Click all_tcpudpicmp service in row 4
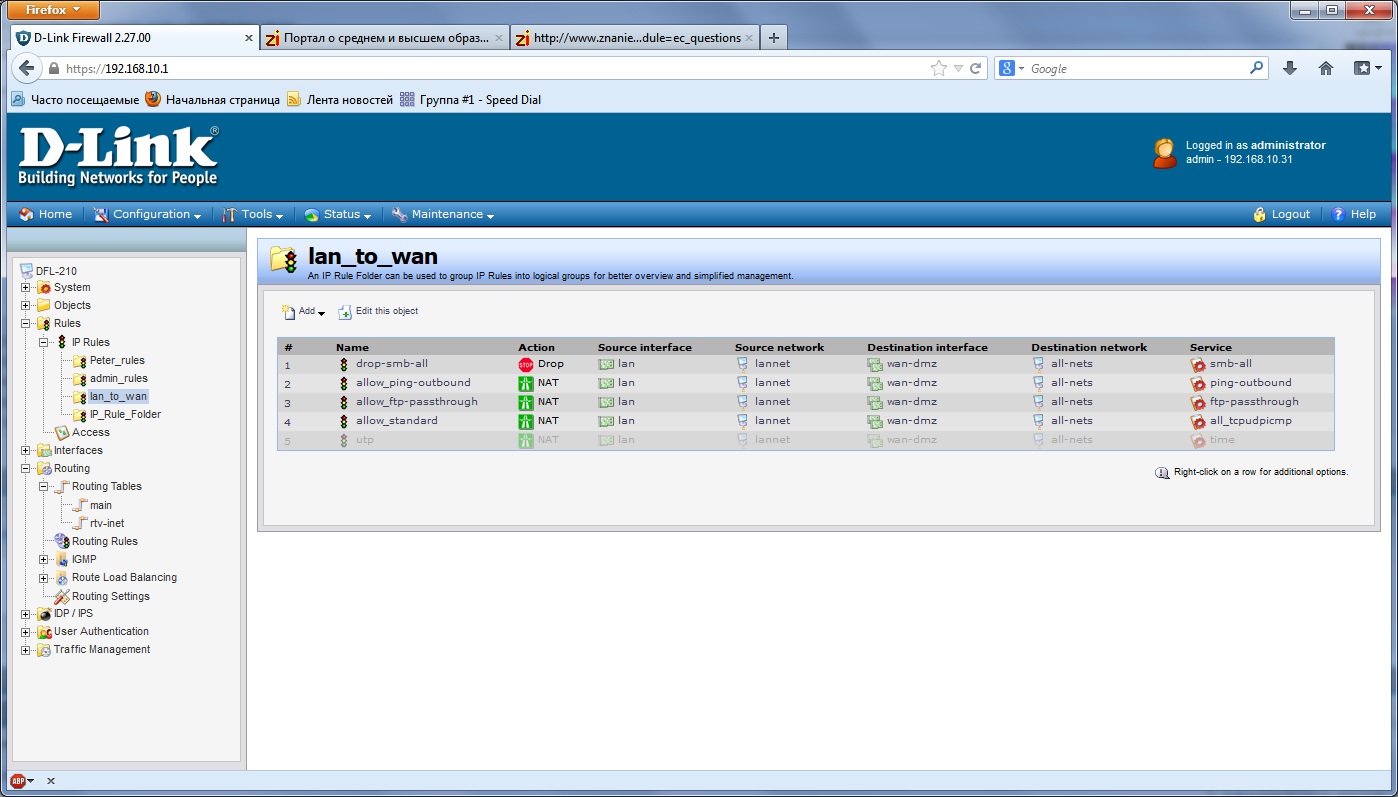Viewport: 1398px width, 797px height. (1251, 421)
